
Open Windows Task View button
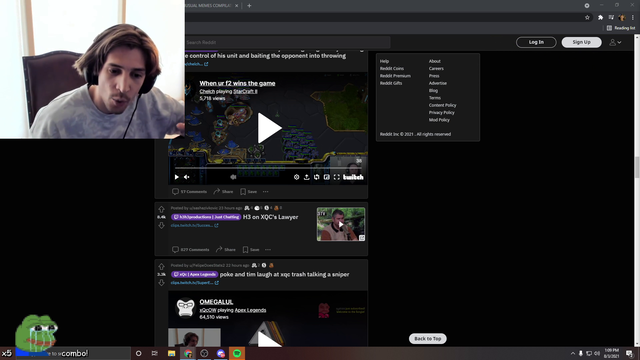[155, 353]
